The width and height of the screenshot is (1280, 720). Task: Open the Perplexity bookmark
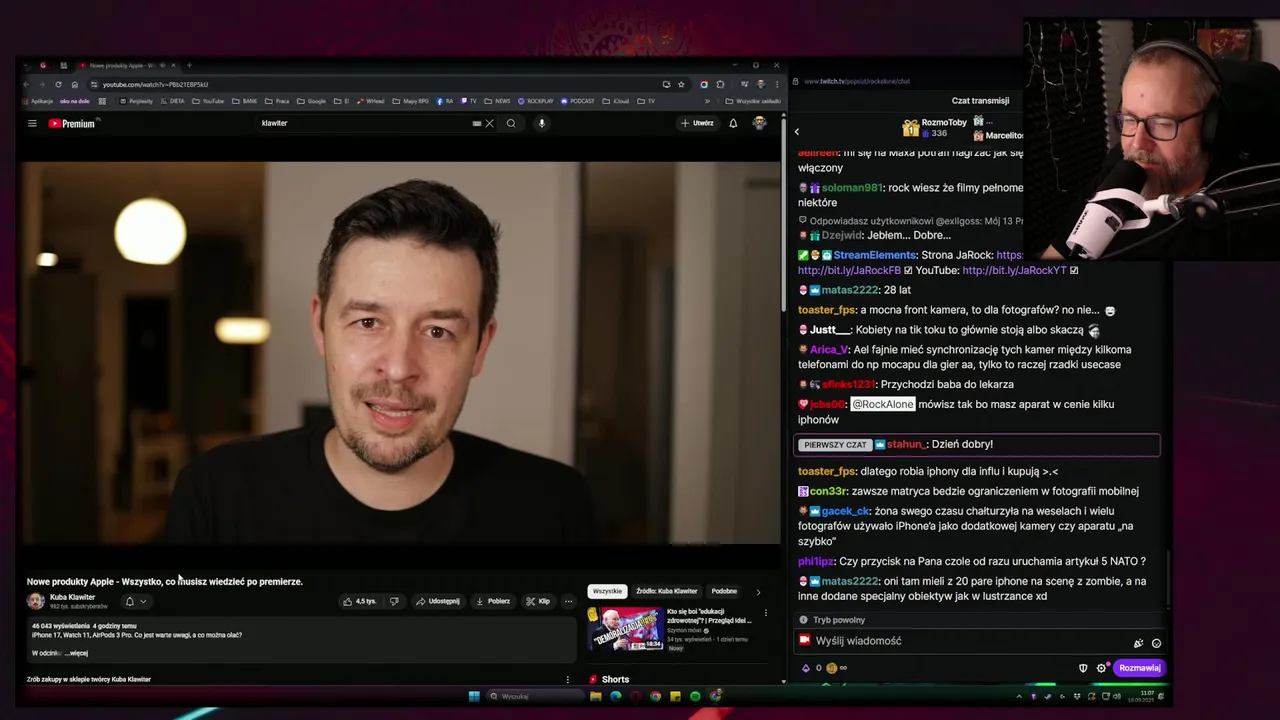[135, 101]
